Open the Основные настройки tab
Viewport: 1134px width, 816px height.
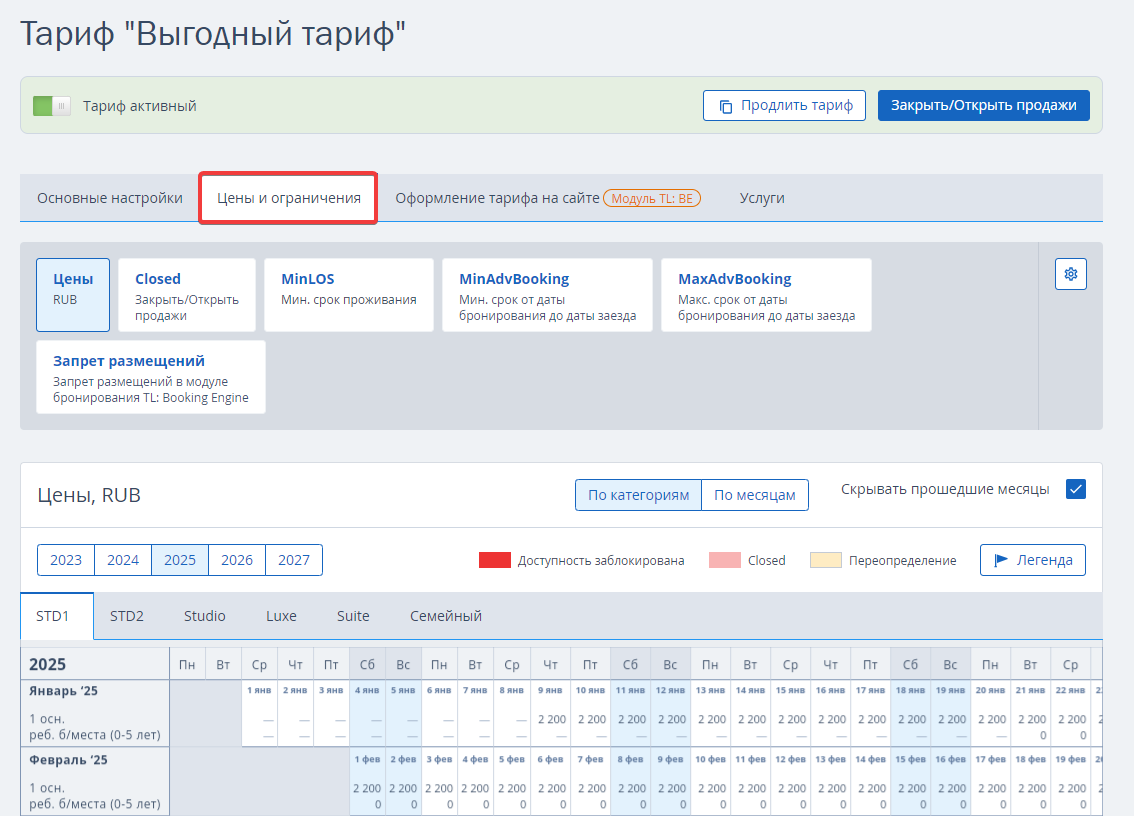pyautogui.click(x=110, y=198)
